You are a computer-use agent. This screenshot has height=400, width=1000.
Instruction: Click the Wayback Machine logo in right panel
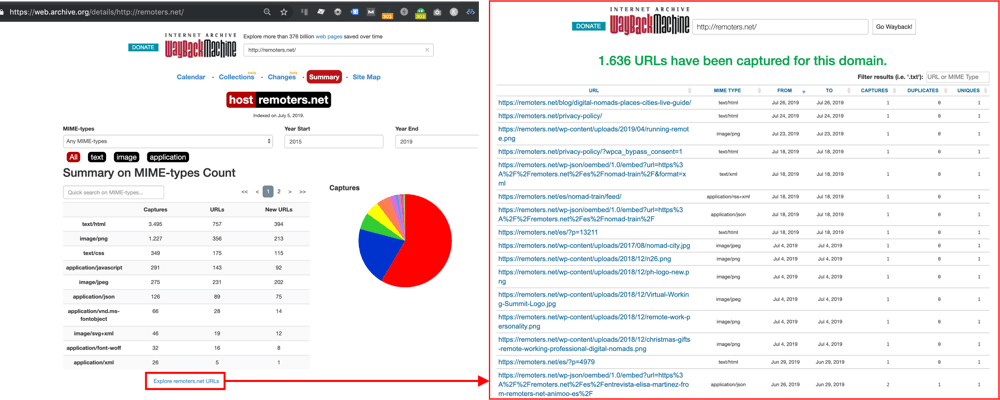click(649, 22)
